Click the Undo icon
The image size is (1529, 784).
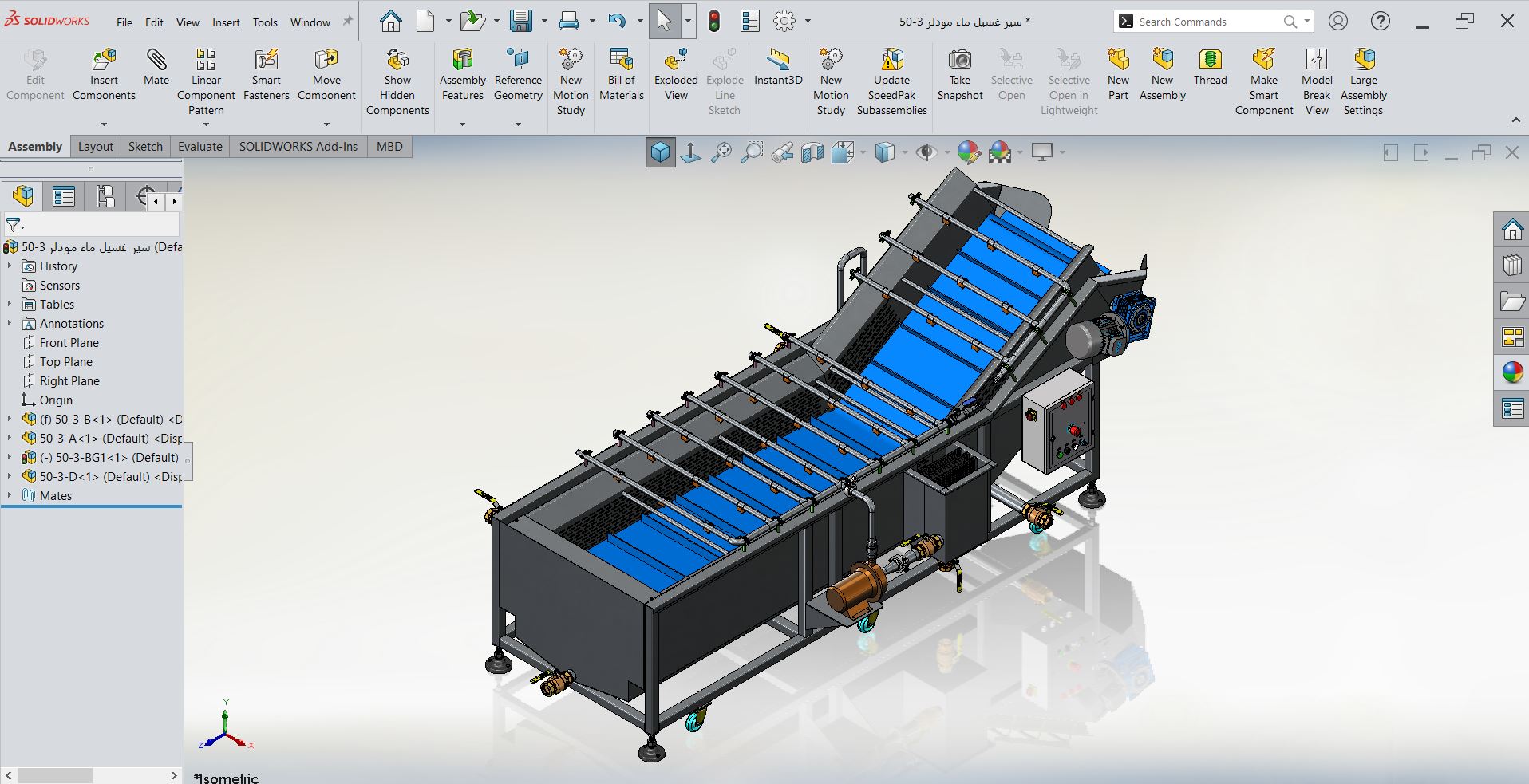[617, 21]
